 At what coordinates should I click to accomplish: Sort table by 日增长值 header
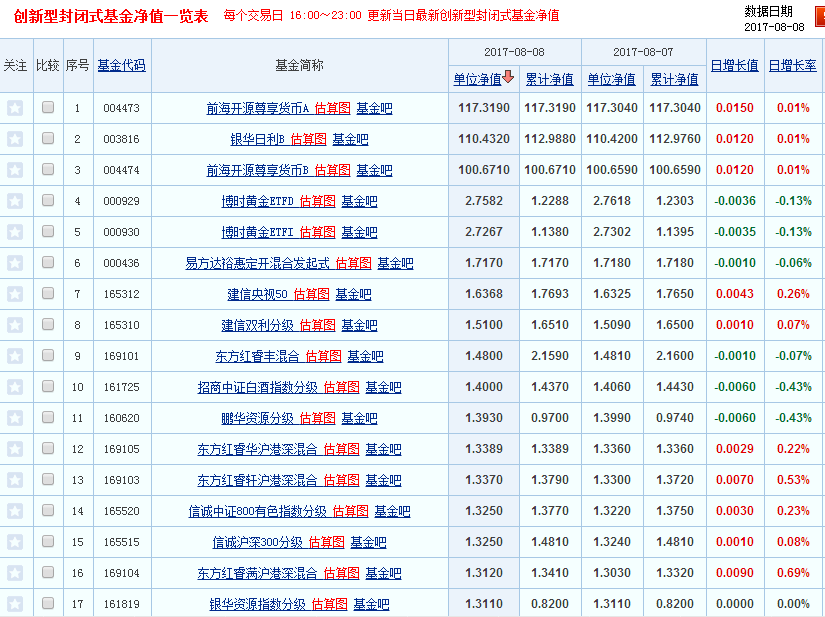735,65
